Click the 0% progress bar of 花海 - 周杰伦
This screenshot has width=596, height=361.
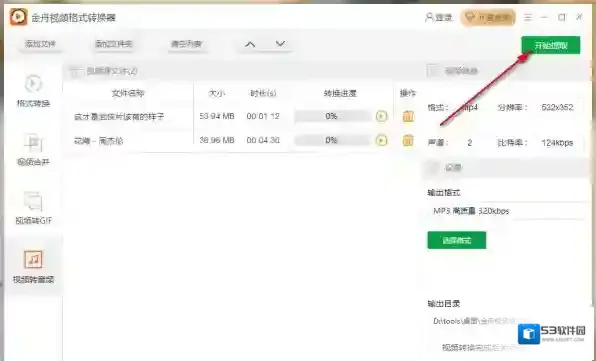pos(332,141)
